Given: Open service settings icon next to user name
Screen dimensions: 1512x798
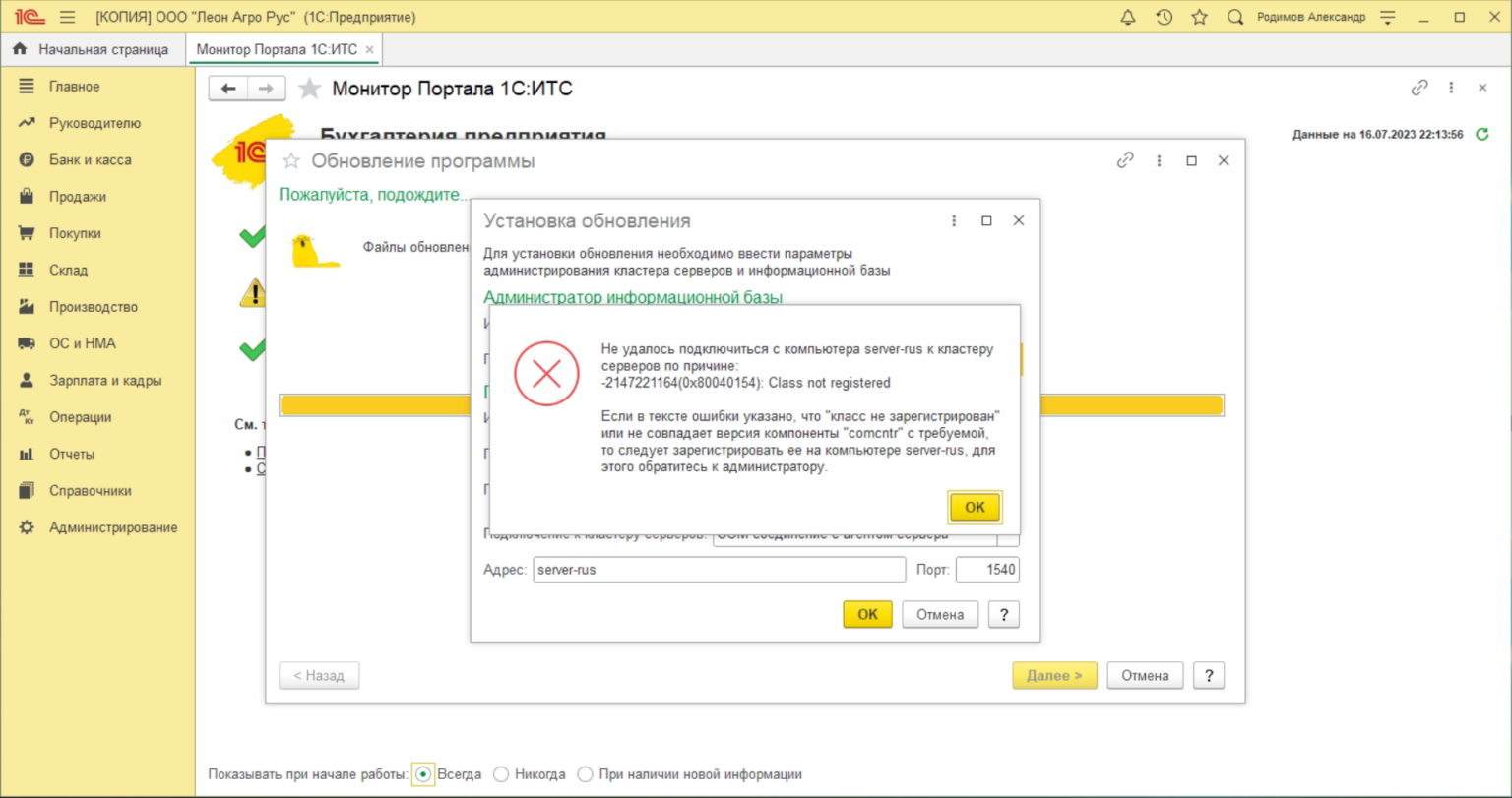Looking at the screenshot, I should [x=1388, y=17].
